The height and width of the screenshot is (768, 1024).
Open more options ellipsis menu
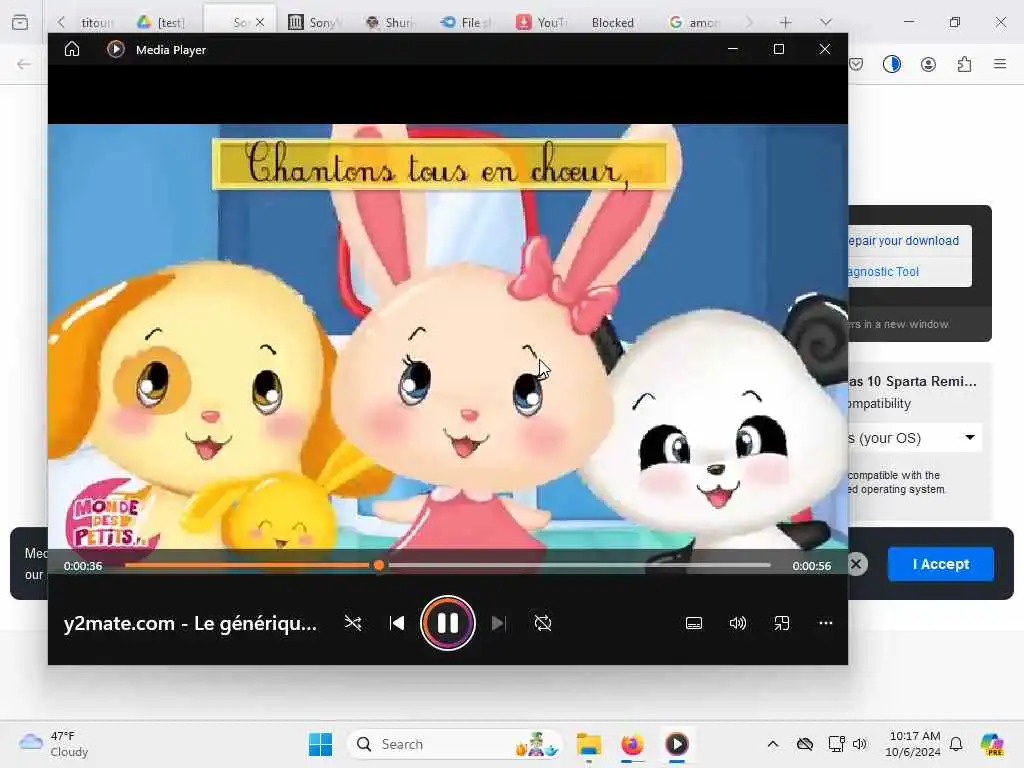point(825,623)
